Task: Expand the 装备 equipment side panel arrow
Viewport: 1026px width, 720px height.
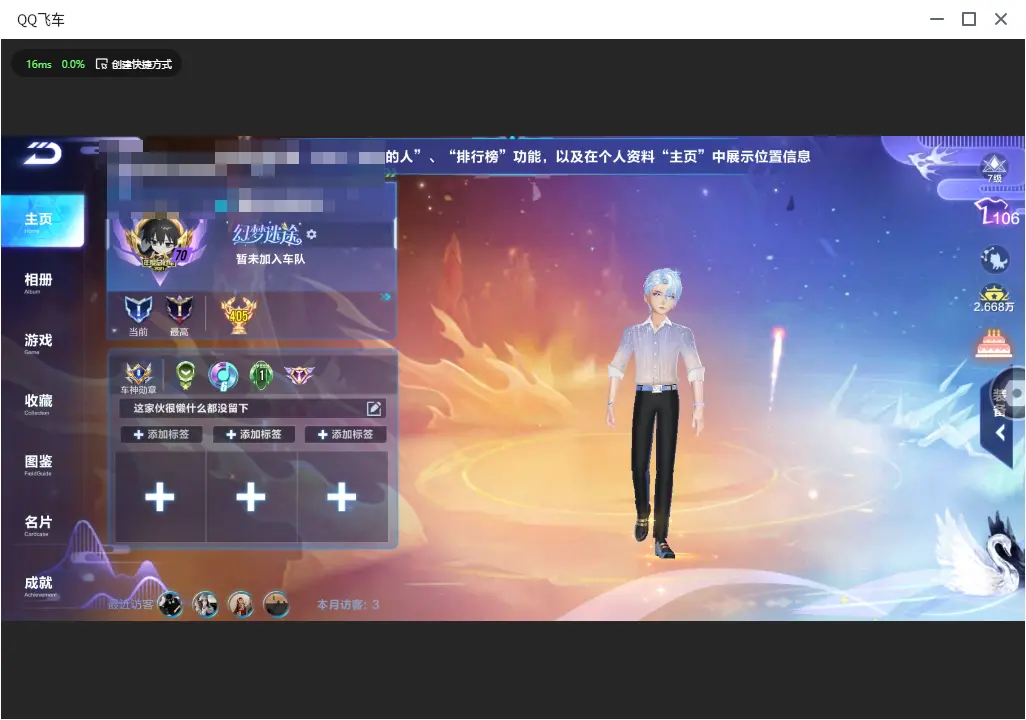Action: pyautogui.click(x=1000, y=433)
